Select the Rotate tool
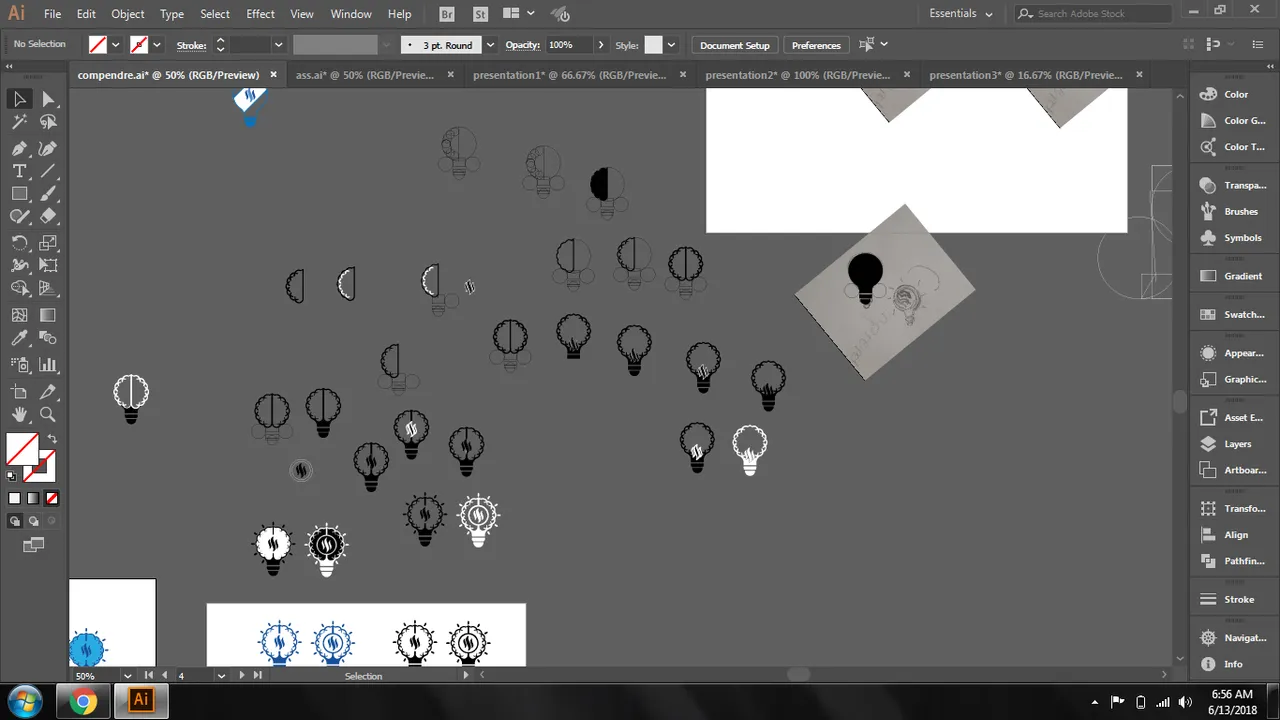 point(19,243)
